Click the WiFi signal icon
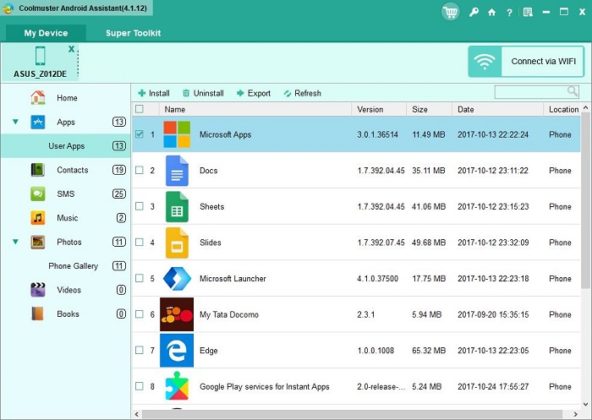The width and height of the screenshot is (592, 420). tap(485, 62)
